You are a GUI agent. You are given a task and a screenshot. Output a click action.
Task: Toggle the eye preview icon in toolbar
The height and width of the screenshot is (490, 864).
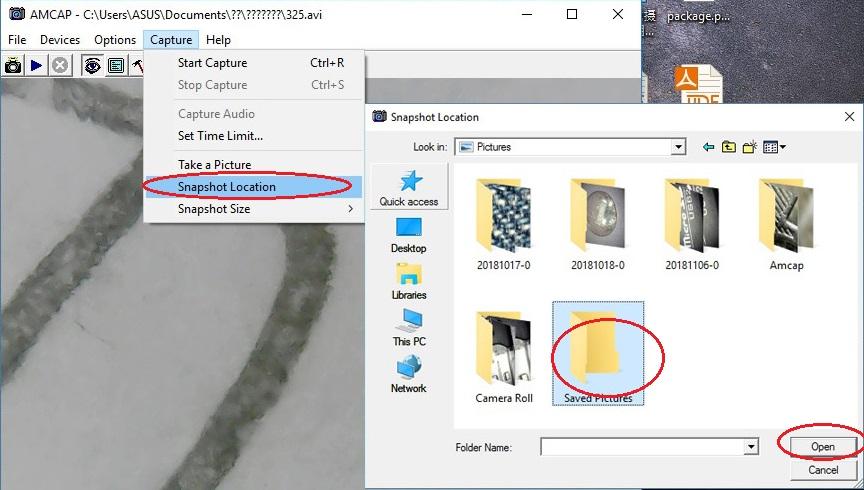(x=92, y=66)
